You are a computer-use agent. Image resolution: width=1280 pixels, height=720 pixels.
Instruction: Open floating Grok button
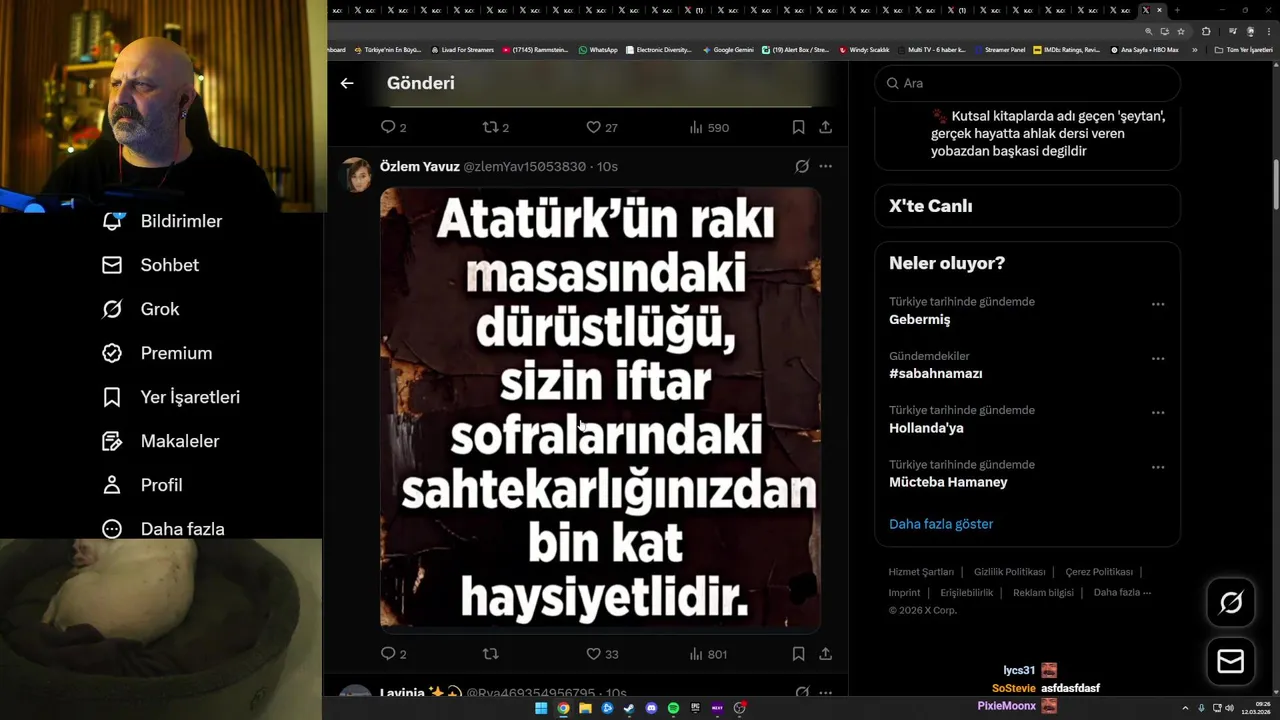tap(1231, 602)
